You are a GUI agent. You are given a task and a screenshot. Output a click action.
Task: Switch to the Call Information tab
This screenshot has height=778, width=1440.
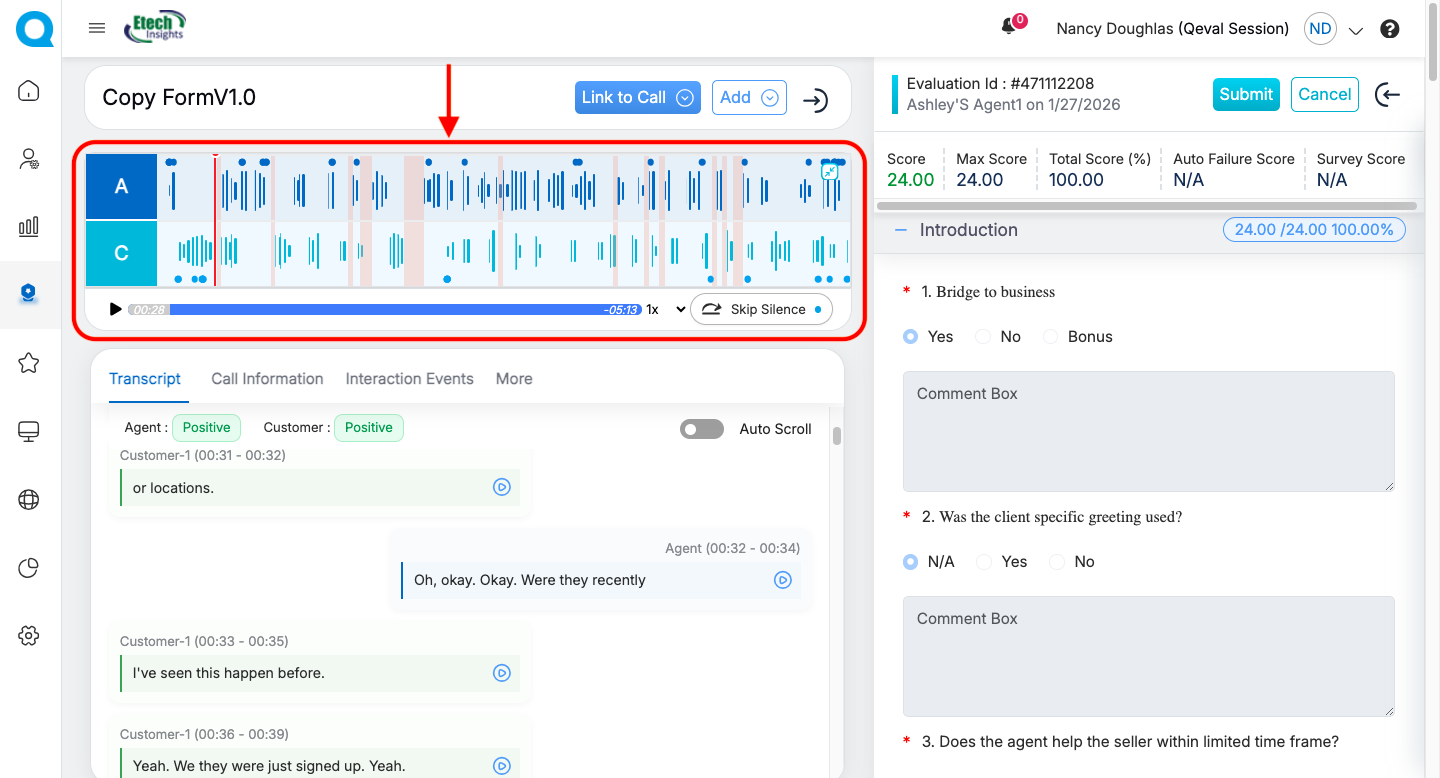267,379
